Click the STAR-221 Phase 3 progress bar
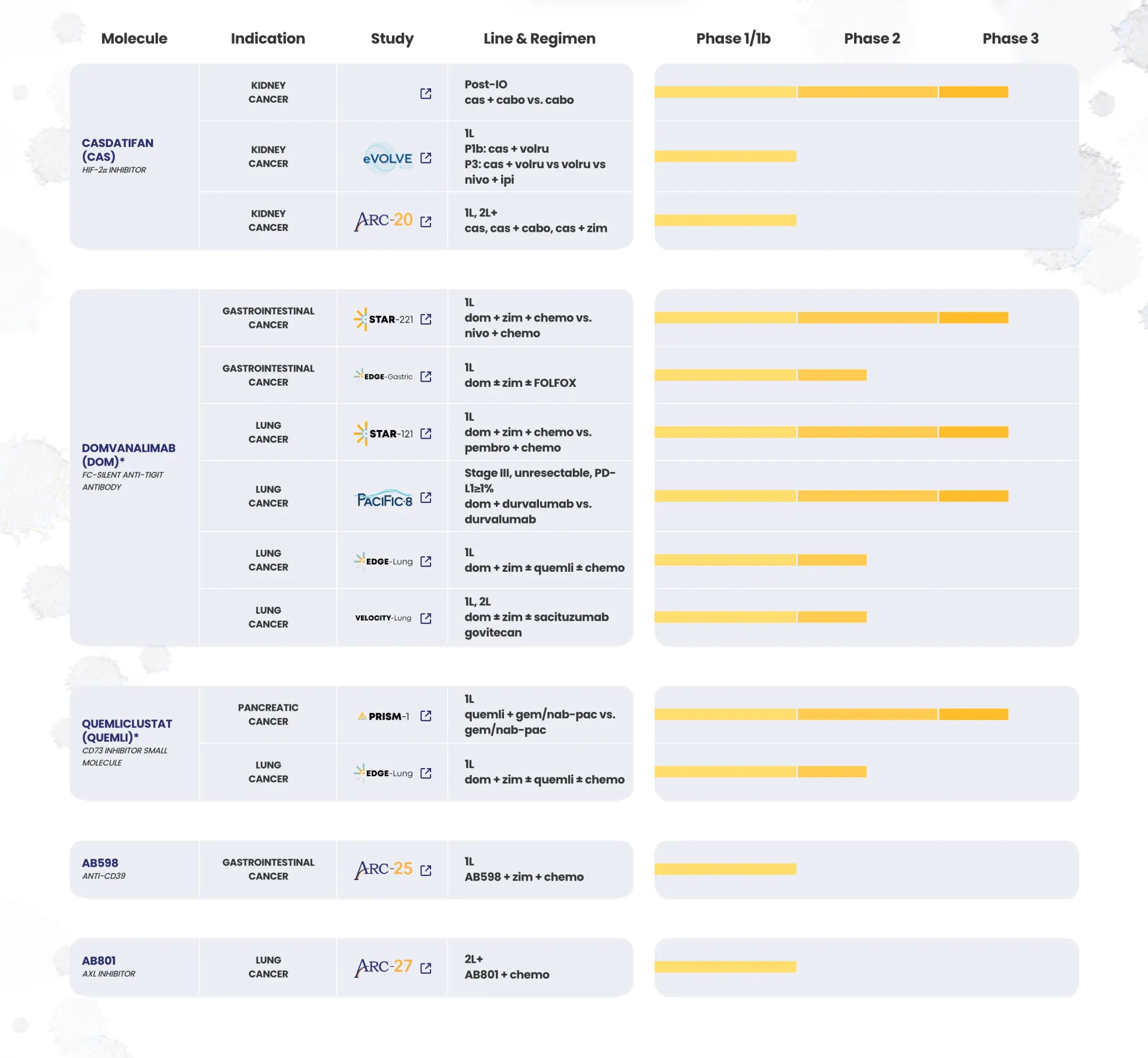The image size is (1148, 1058). [x=974, y=318]
